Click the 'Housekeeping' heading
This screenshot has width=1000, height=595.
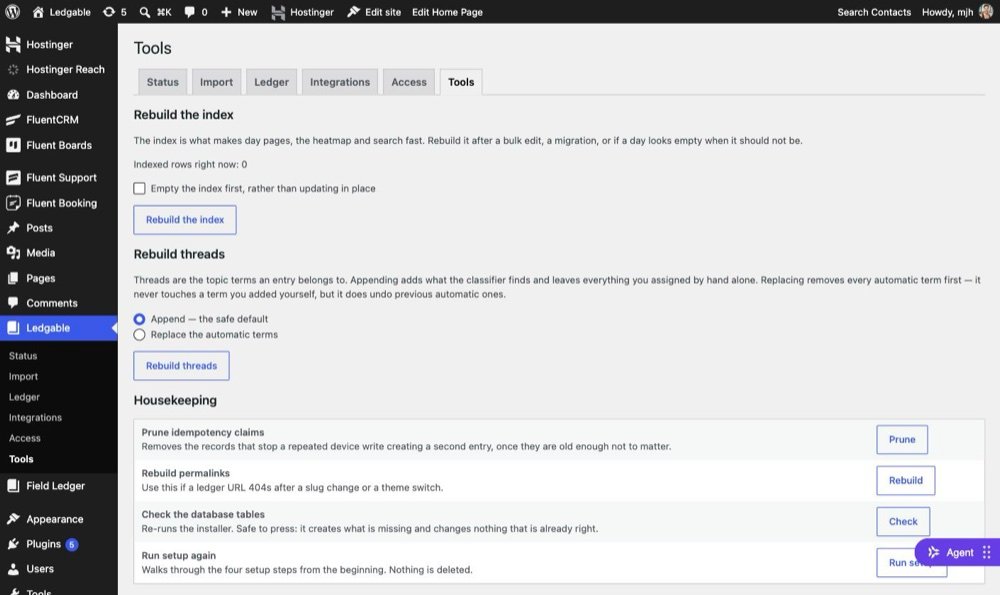[x=175, y=400]
